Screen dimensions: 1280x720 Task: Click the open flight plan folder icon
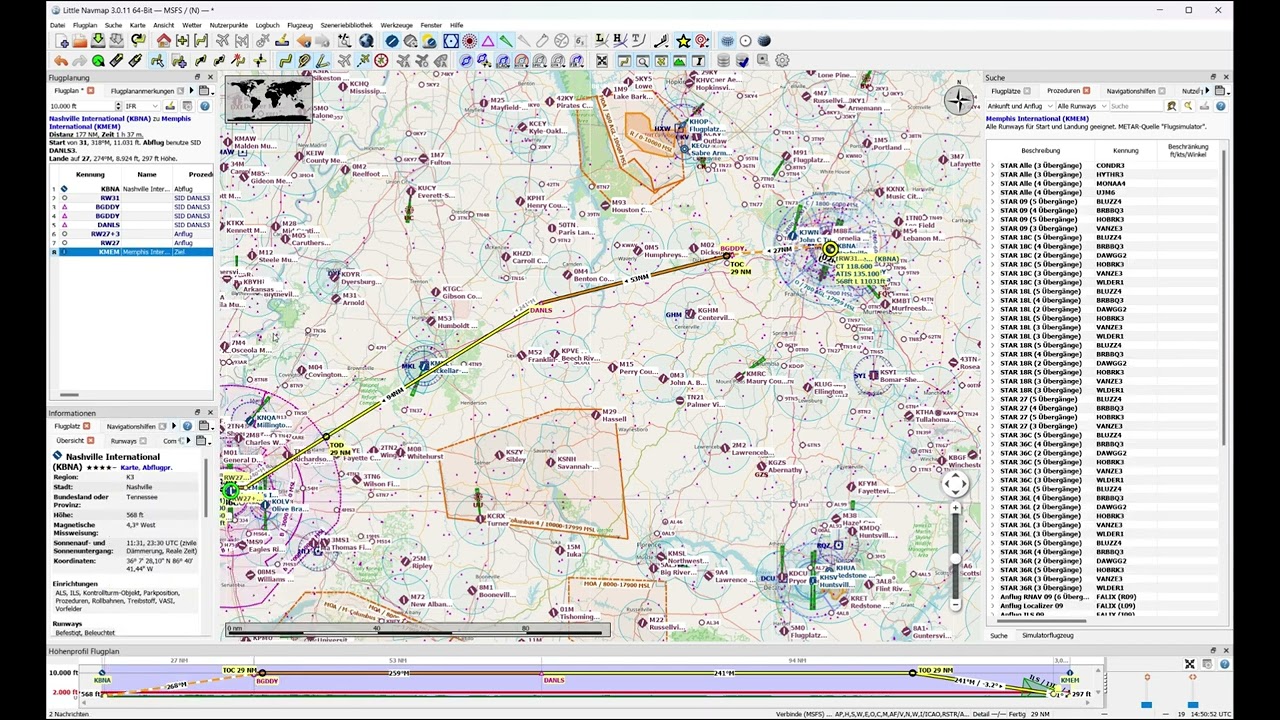tap(79, 41)
